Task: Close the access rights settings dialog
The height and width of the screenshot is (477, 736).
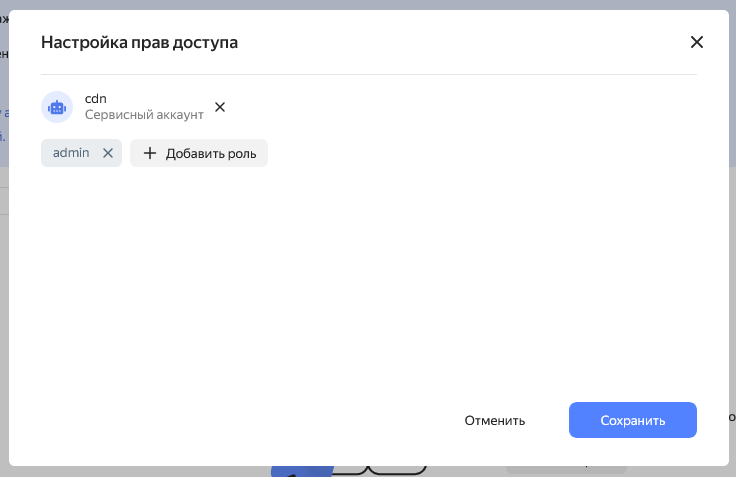Action: (697, 42)
